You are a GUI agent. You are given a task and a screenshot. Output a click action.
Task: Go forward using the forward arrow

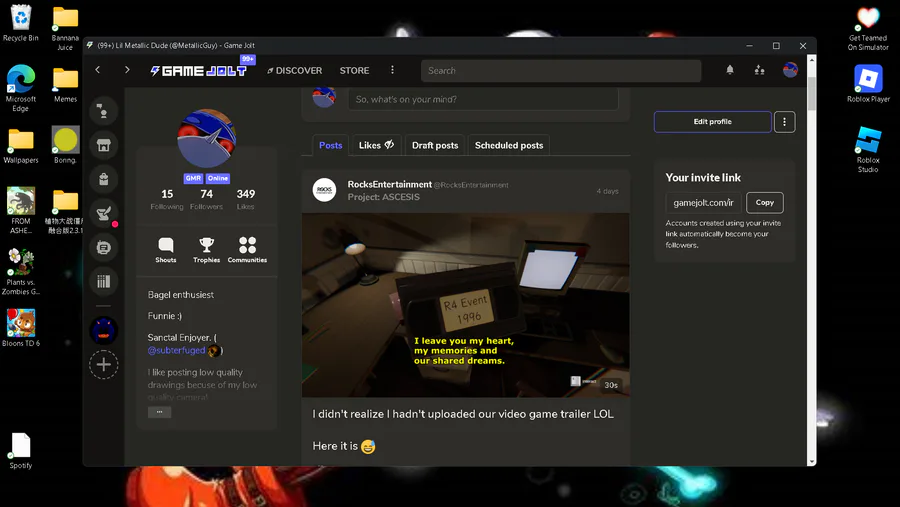coord(127,70)
